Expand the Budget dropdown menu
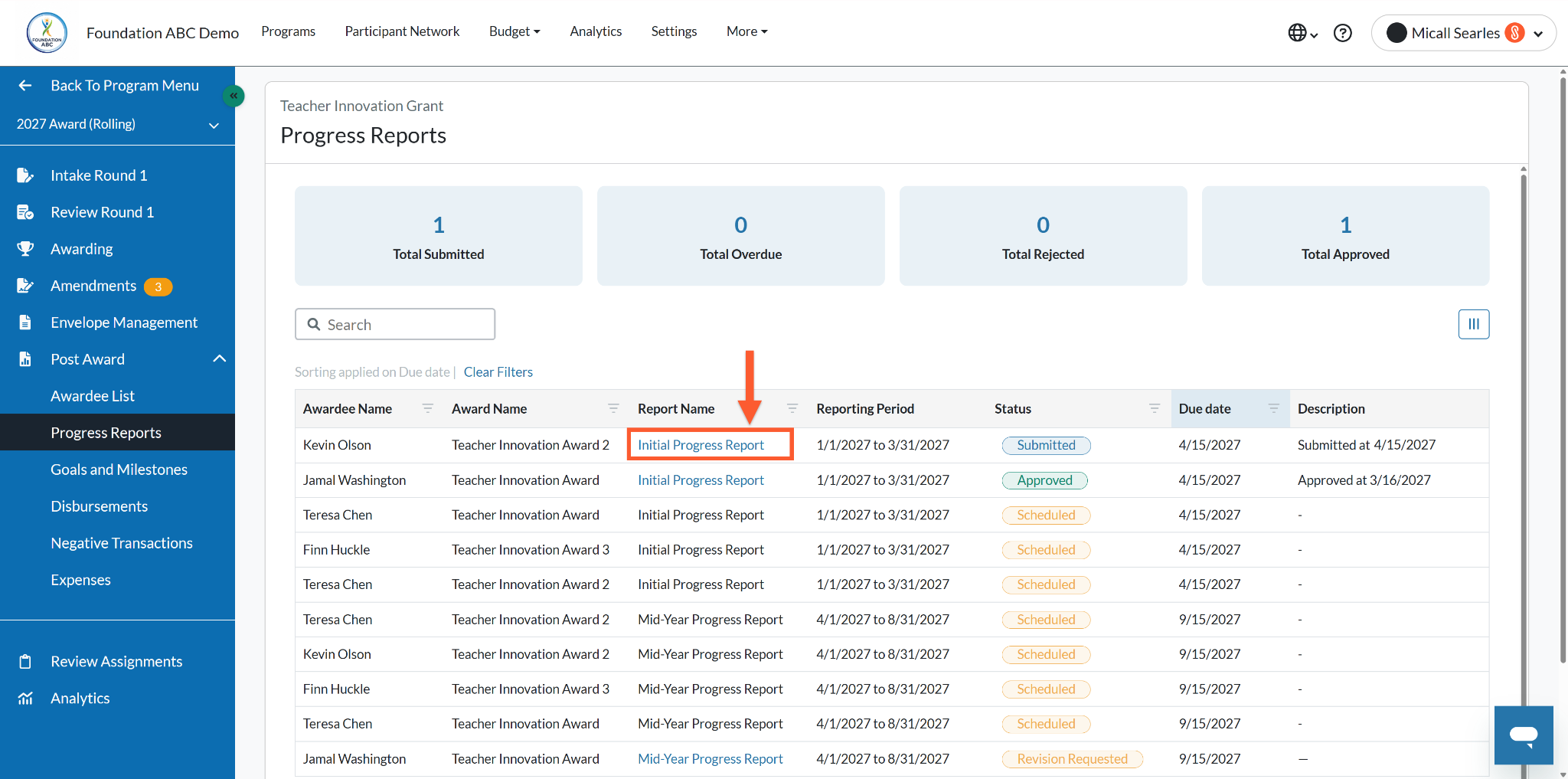 pos(514,31)
